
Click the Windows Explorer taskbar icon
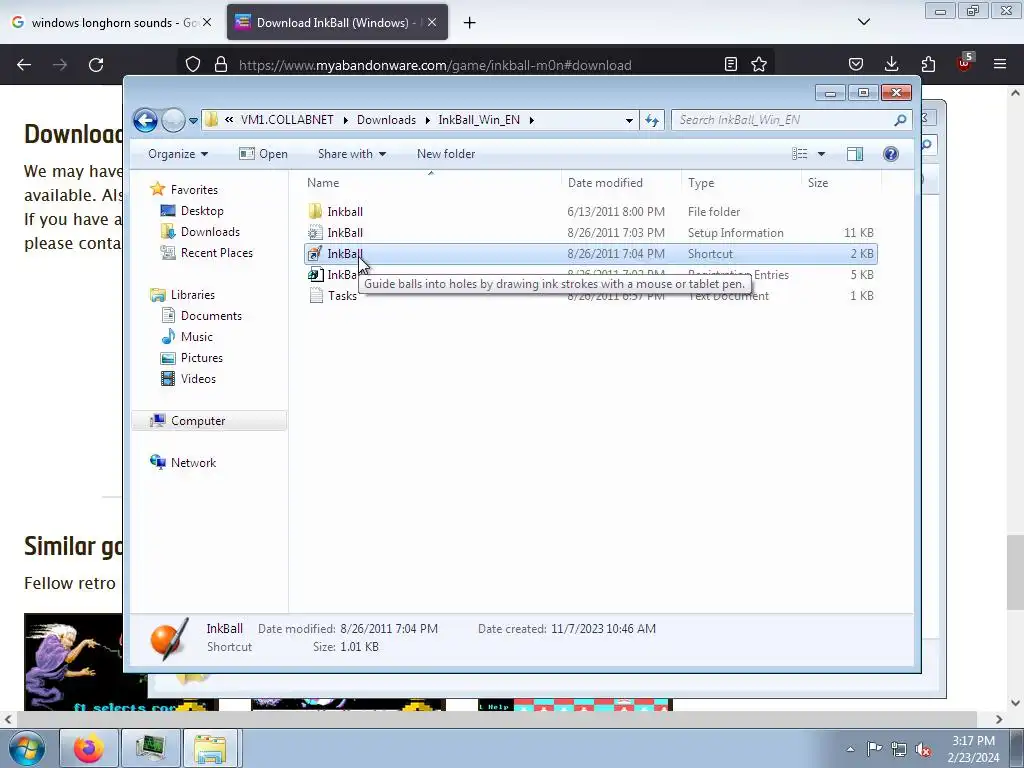(211, 748)
